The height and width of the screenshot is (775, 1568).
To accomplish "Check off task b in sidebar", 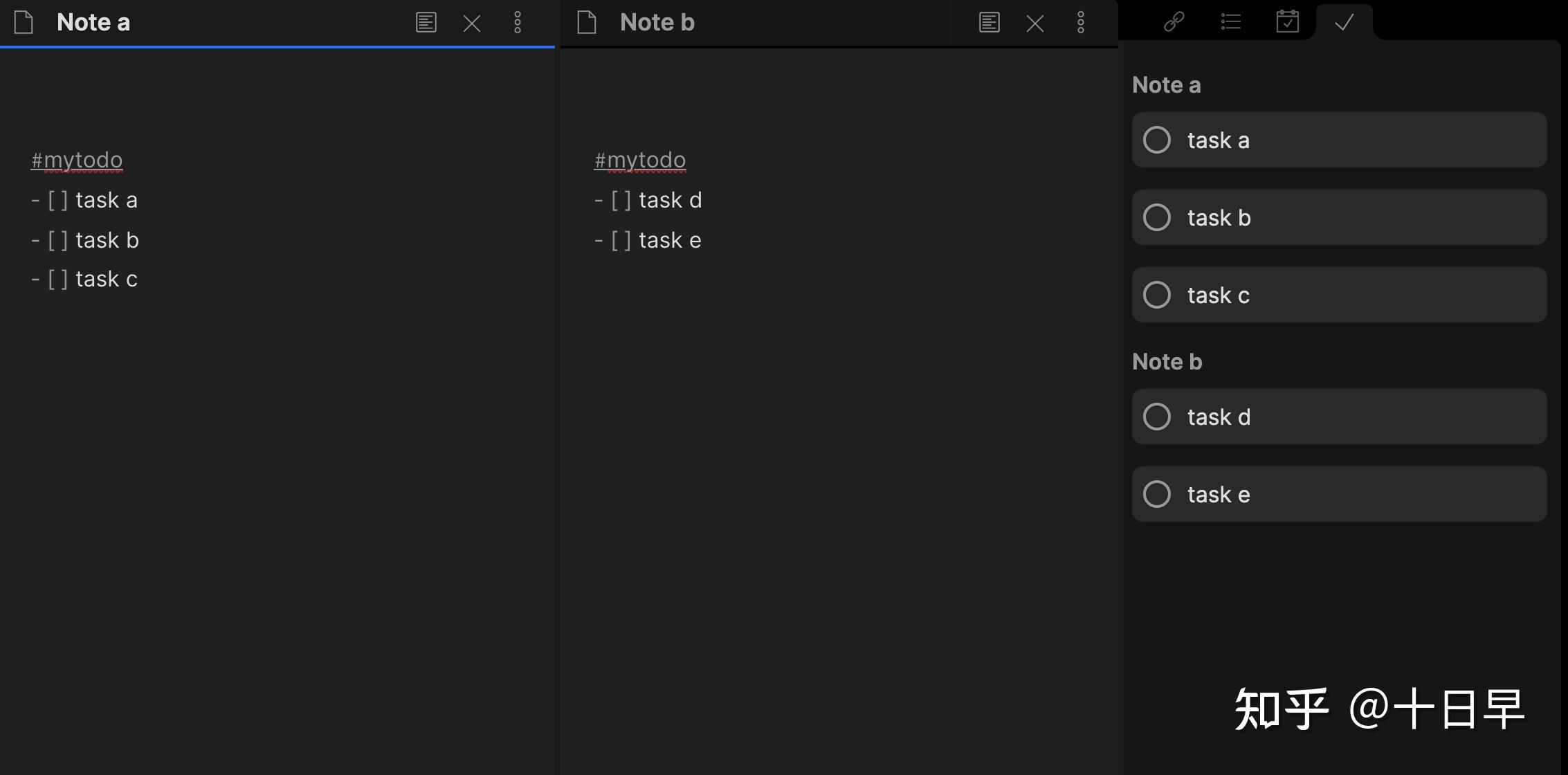I will point(1157,217).
